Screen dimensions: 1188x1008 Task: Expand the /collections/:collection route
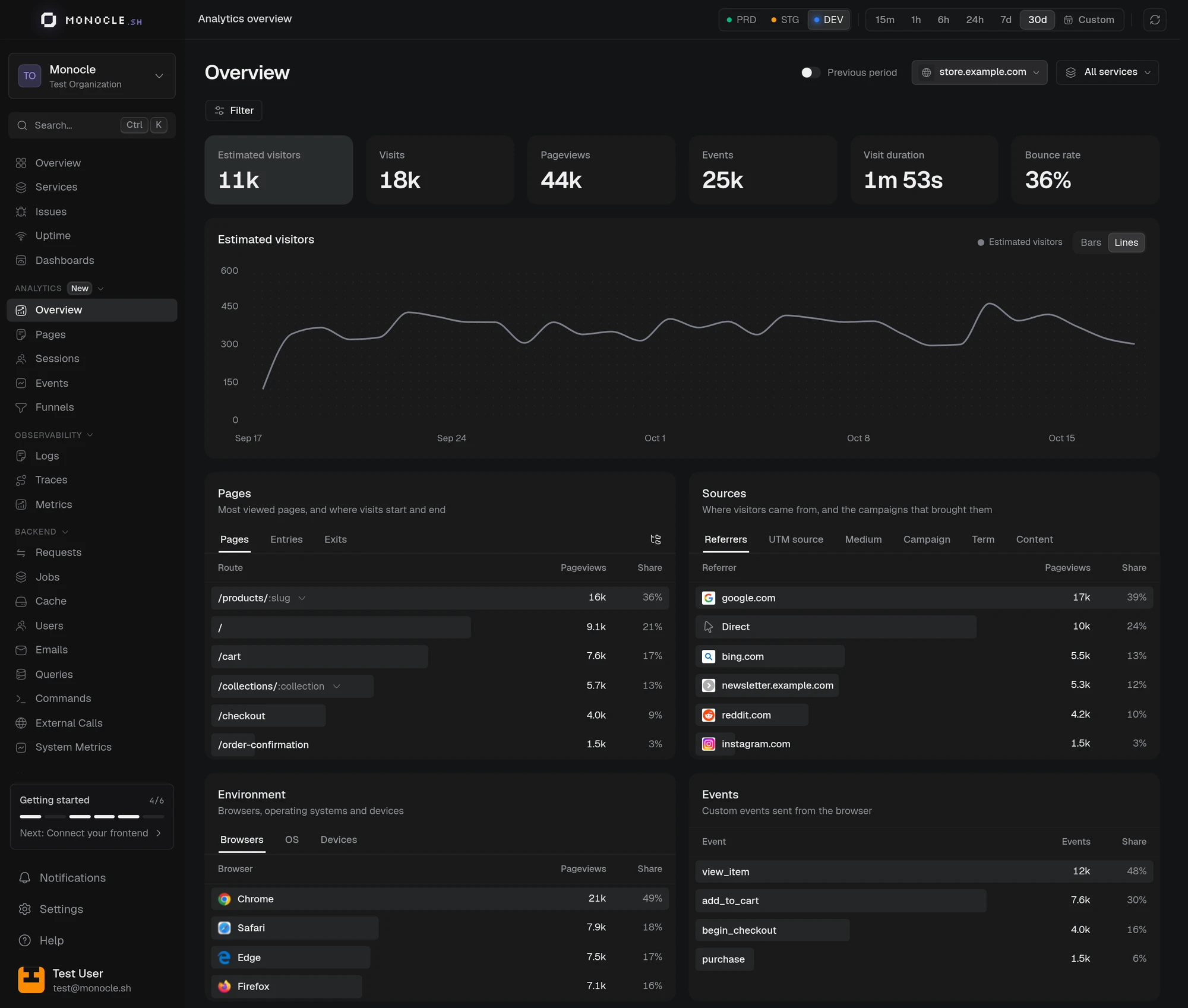point(337,687)
